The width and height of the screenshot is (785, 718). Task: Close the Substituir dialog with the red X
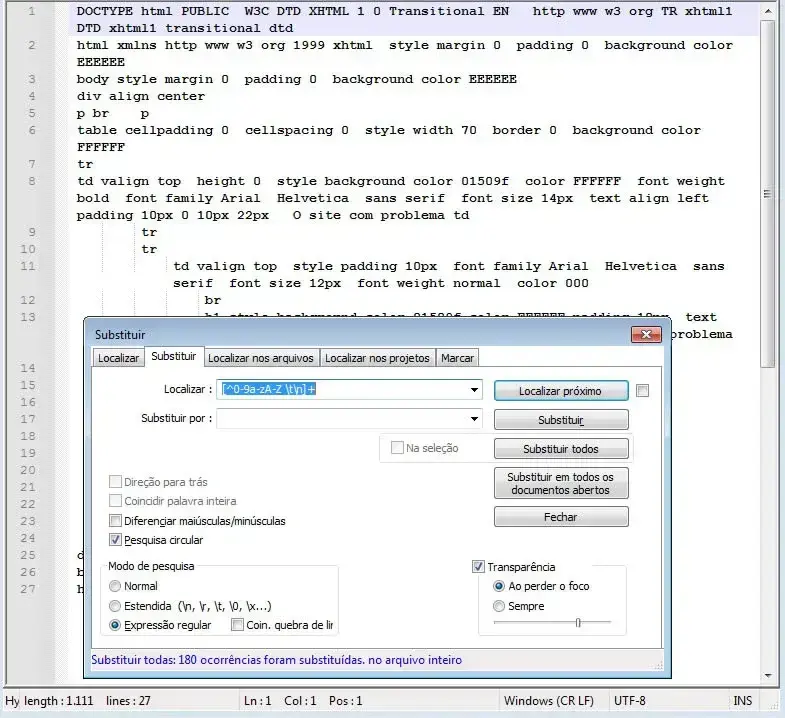646,334
